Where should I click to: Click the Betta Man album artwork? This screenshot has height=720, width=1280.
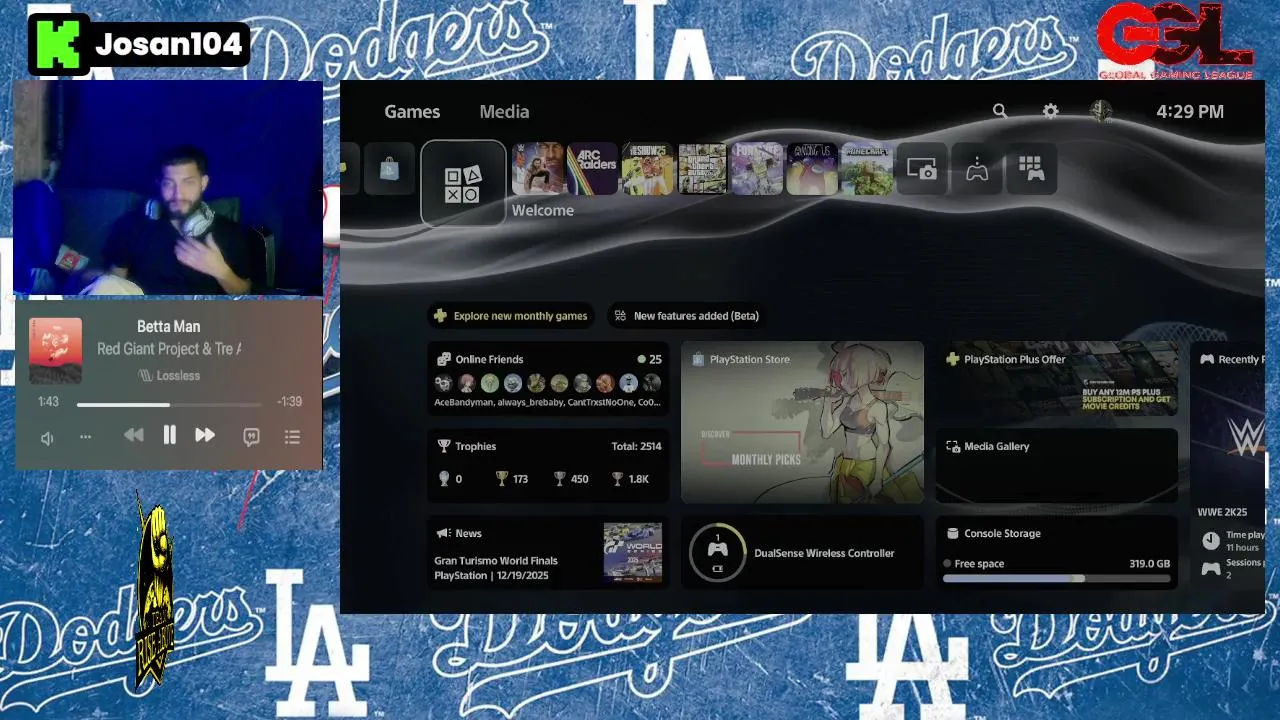pyautogui.click(x=56, y=350)
